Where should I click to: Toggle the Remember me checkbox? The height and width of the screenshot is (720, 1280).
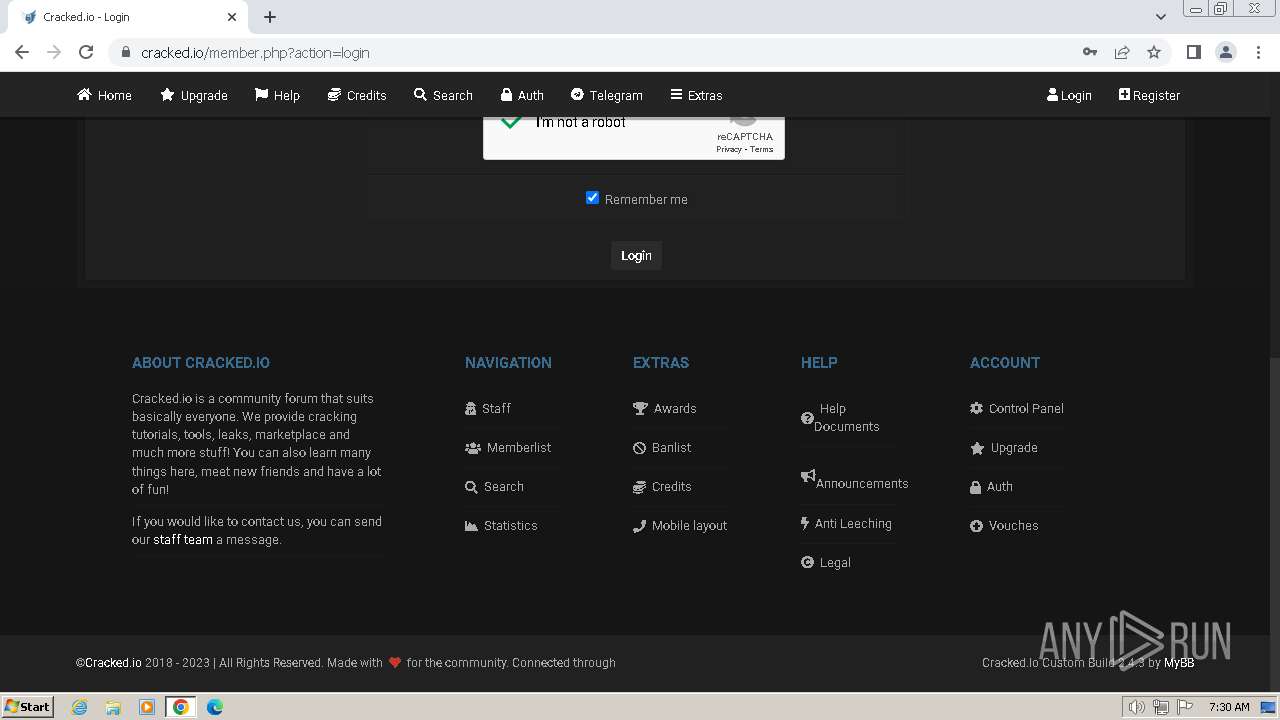point(592,198)
